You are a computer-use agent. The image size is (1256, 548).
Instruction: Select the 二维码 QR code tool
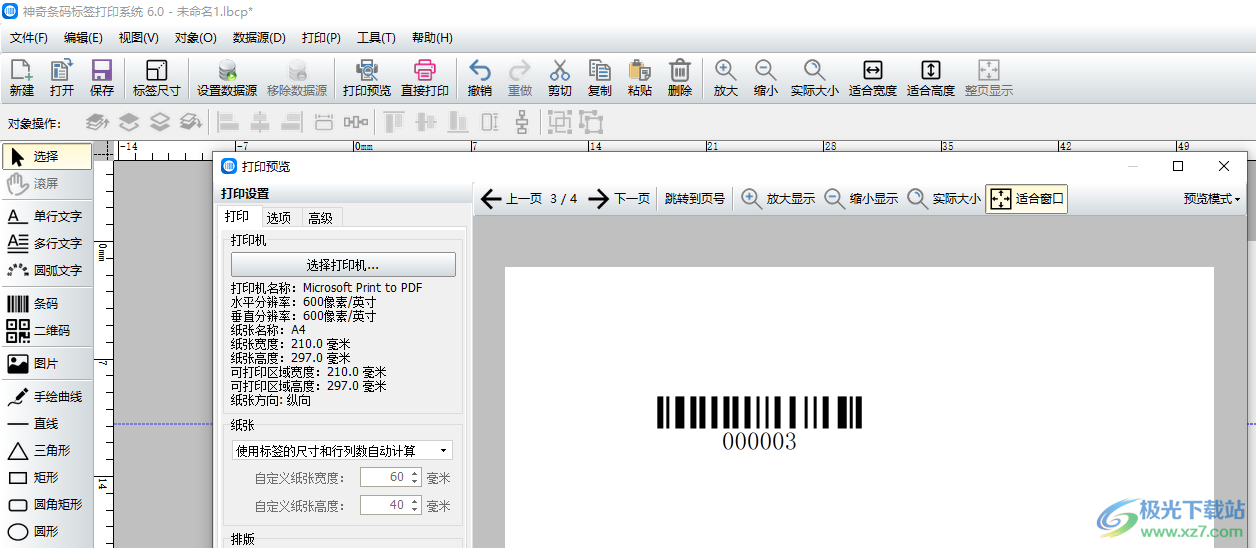tap(46, 330)
